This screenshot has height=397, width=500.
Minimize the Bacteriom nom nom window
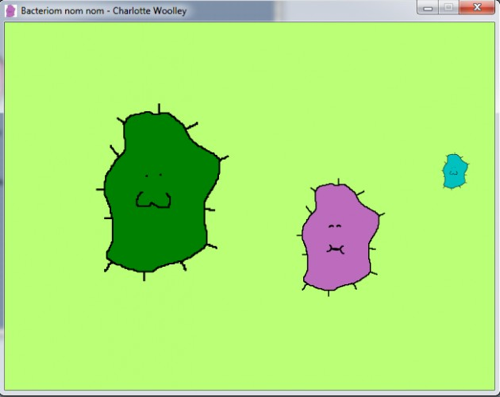[x=428, y=7]
